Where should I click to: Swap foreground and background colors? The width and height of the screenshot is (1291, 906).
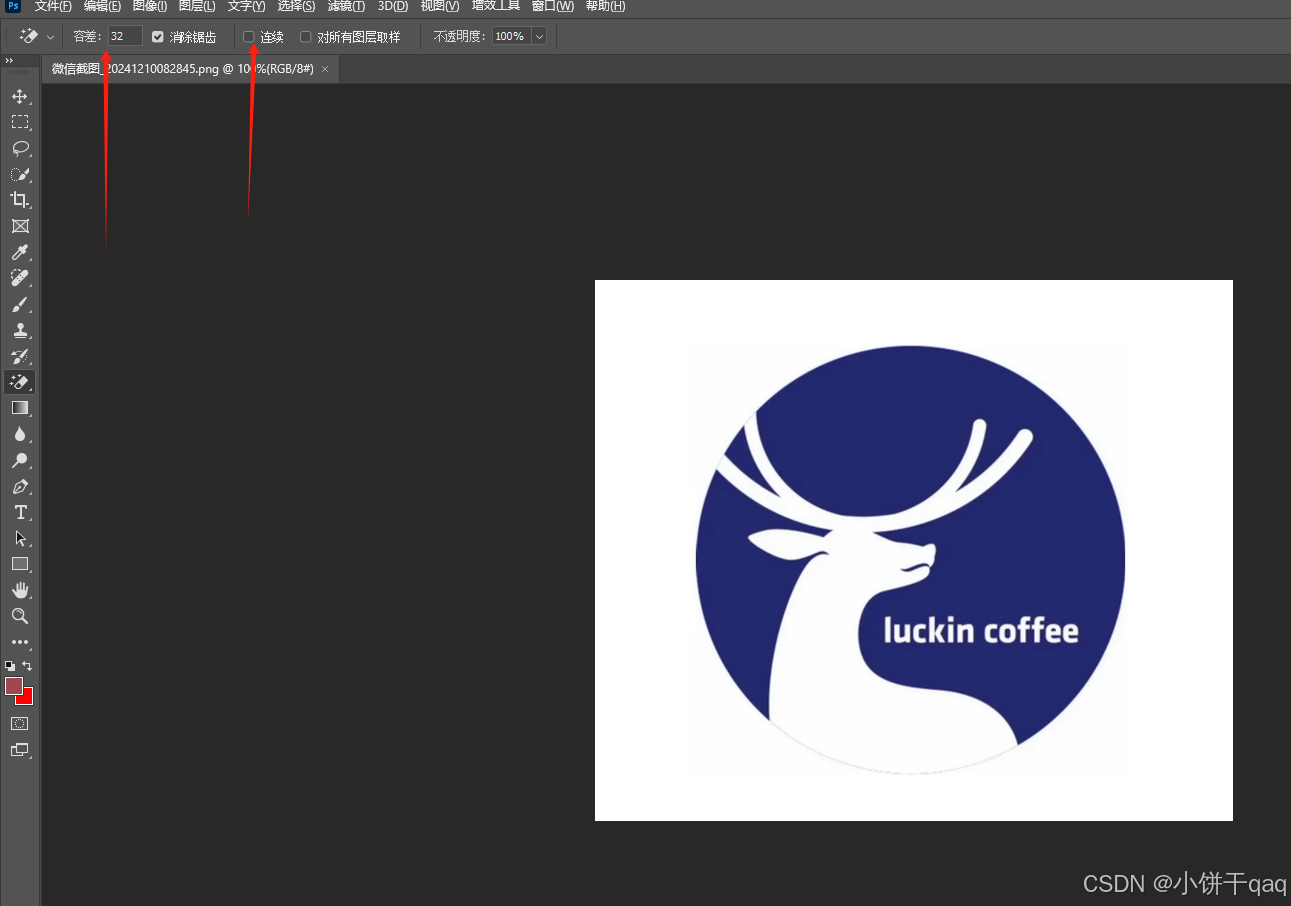27,665
